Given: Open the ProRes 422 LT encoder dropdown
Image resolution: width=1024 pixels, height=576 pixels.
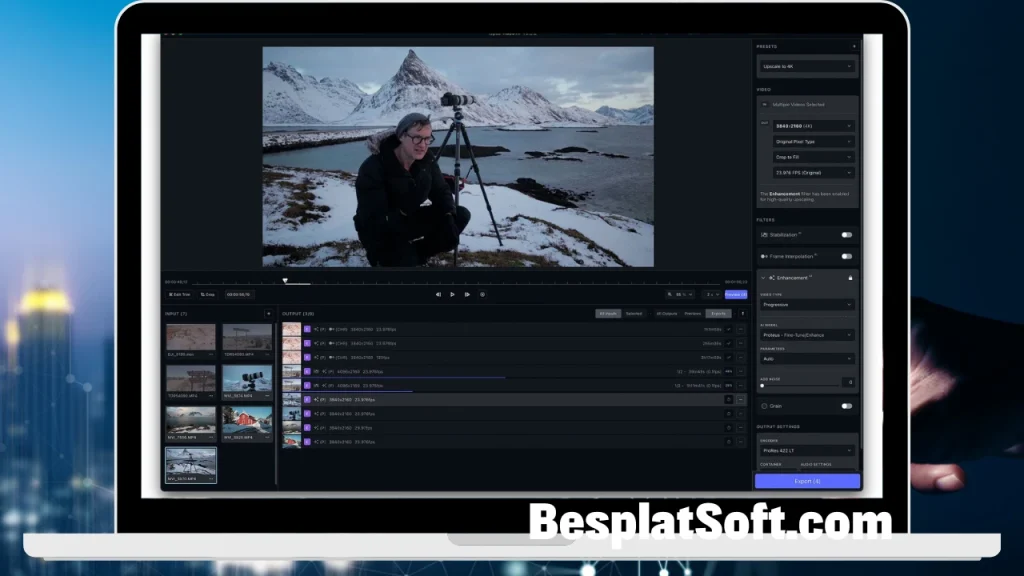Looking at the screenshot, I should coord(806,450).
